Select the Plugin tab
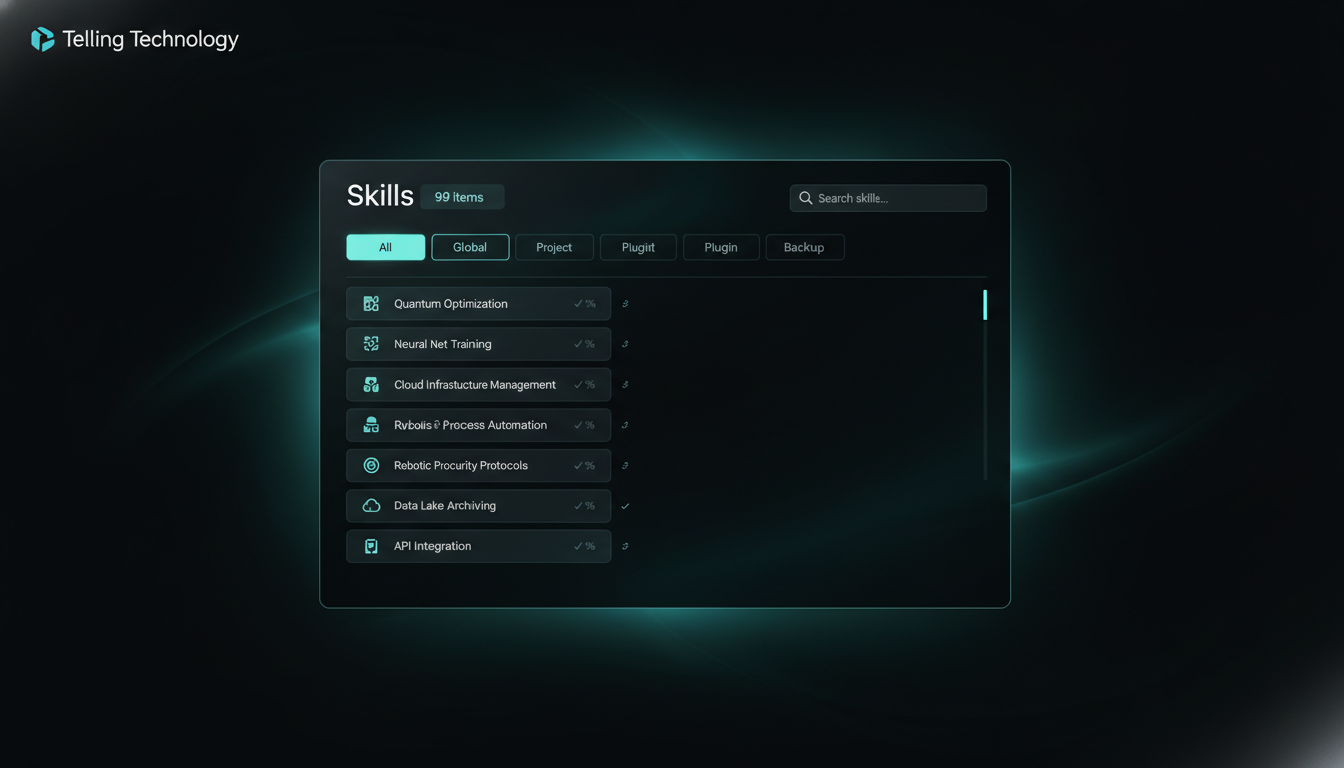 point(721,247)
